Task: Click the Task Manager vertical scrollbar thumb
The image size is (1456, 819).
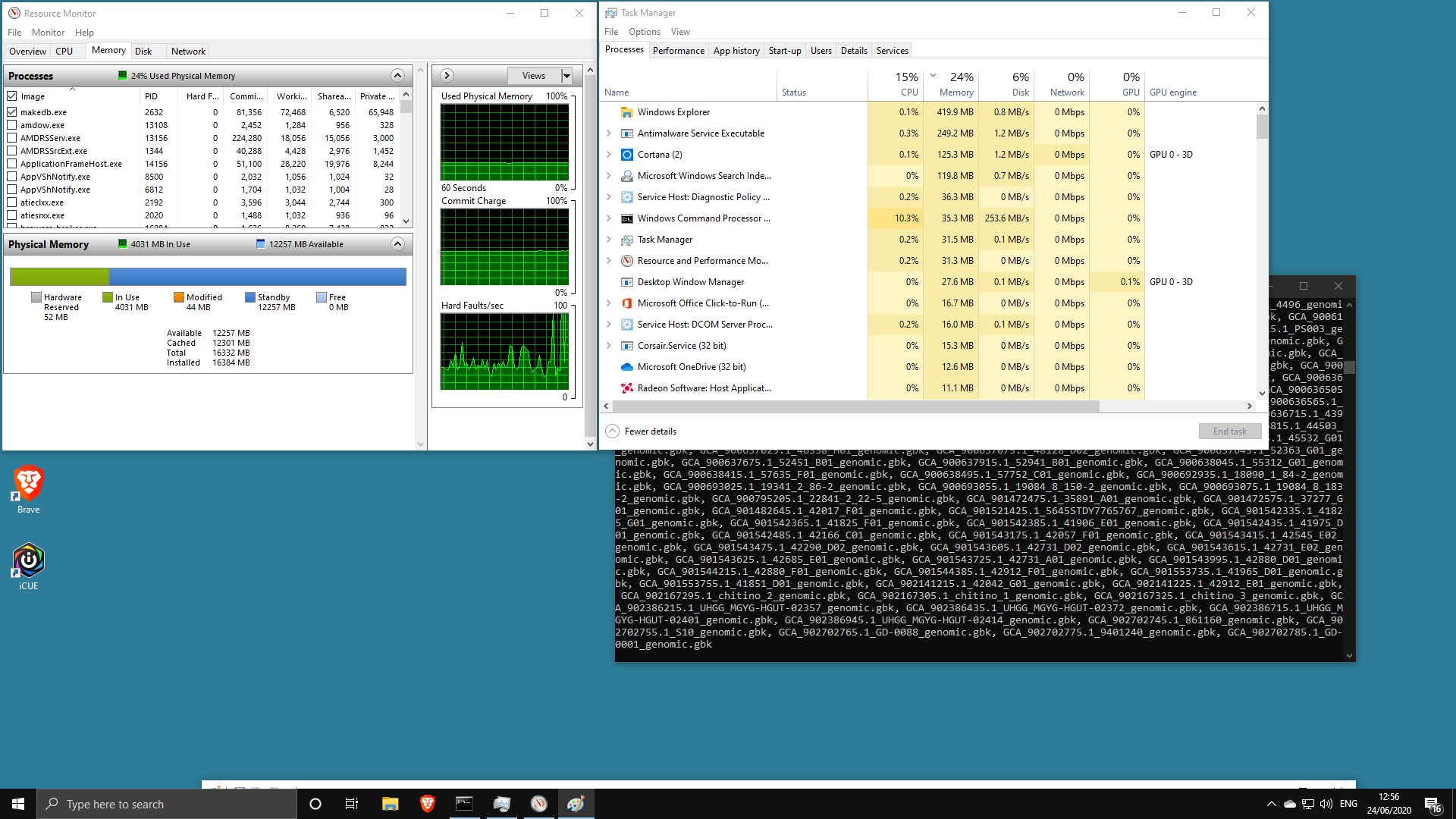Action: coord(1262,127)
